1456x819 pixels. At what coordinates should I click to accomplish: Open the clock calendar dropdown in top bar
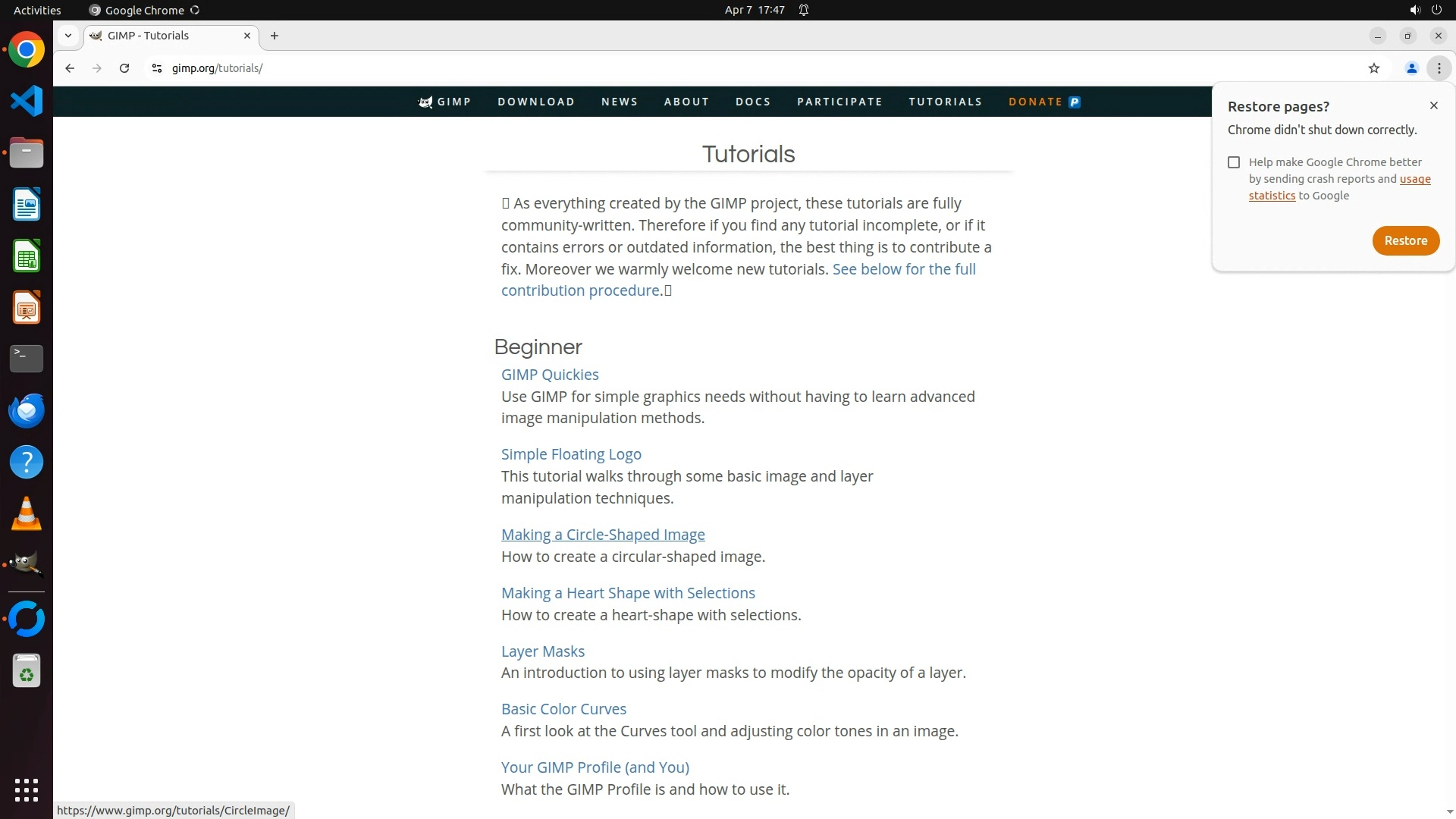[754, 10]
